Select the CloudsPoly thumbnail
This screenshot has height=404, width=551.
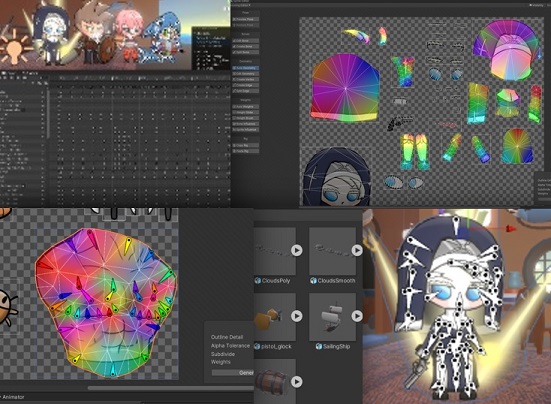click(275, 251)
